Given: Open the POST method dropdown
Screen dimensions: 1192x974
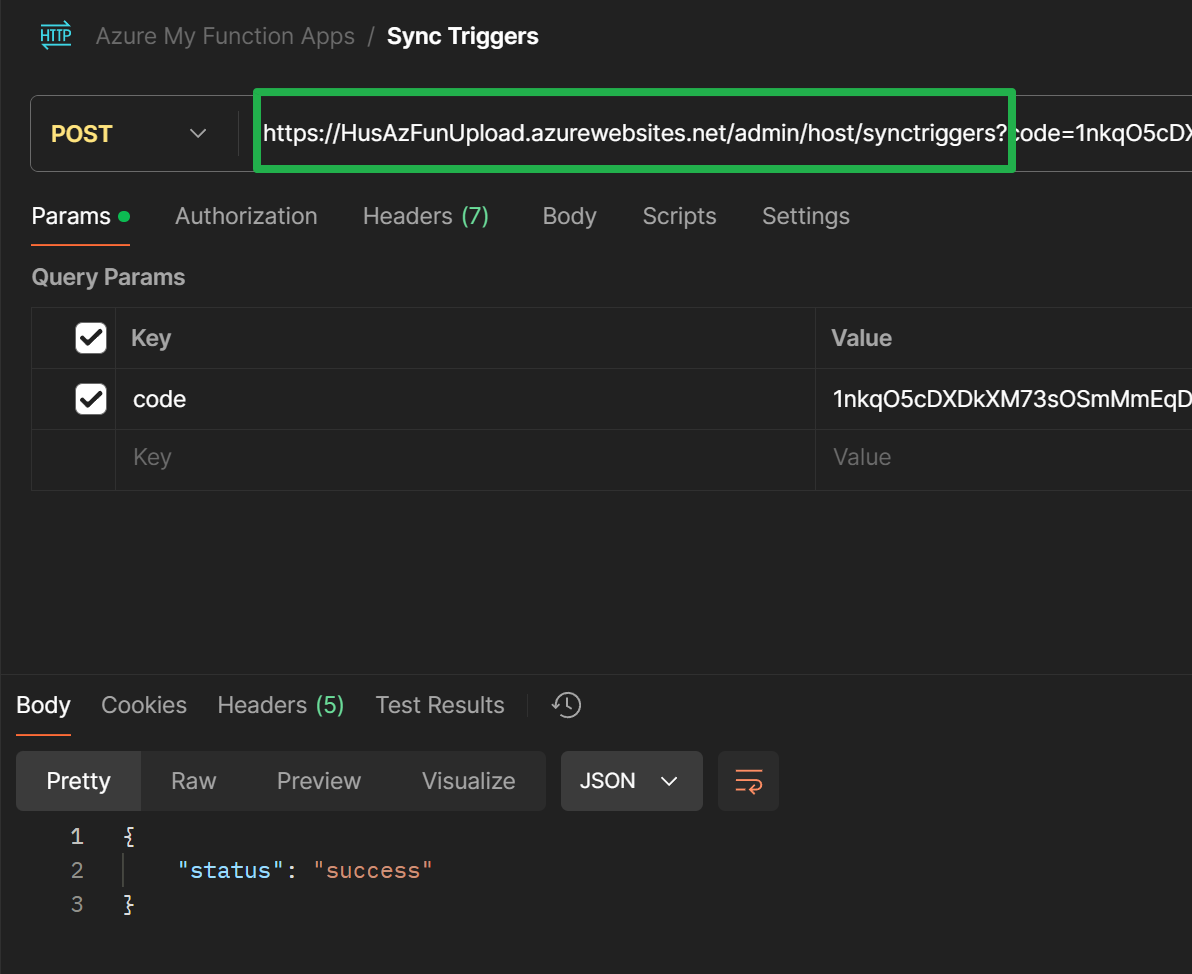Looking at the screenshot, I should [x=129, y=134].
